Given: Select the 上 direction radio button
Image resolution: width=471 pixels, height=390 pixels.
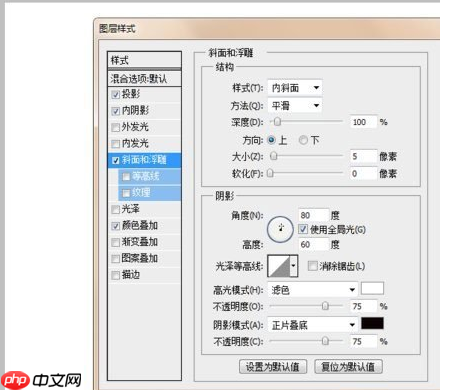Looking at the screenshot, I should point(272,140).
